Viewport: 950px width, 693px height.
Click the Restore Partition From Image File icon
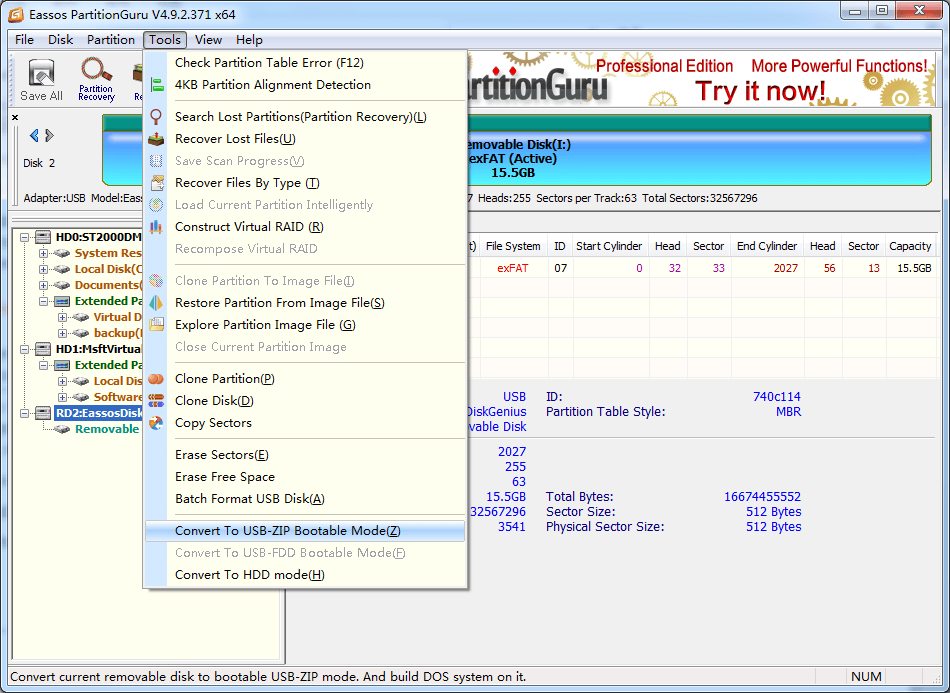click(x=156, y=302)
